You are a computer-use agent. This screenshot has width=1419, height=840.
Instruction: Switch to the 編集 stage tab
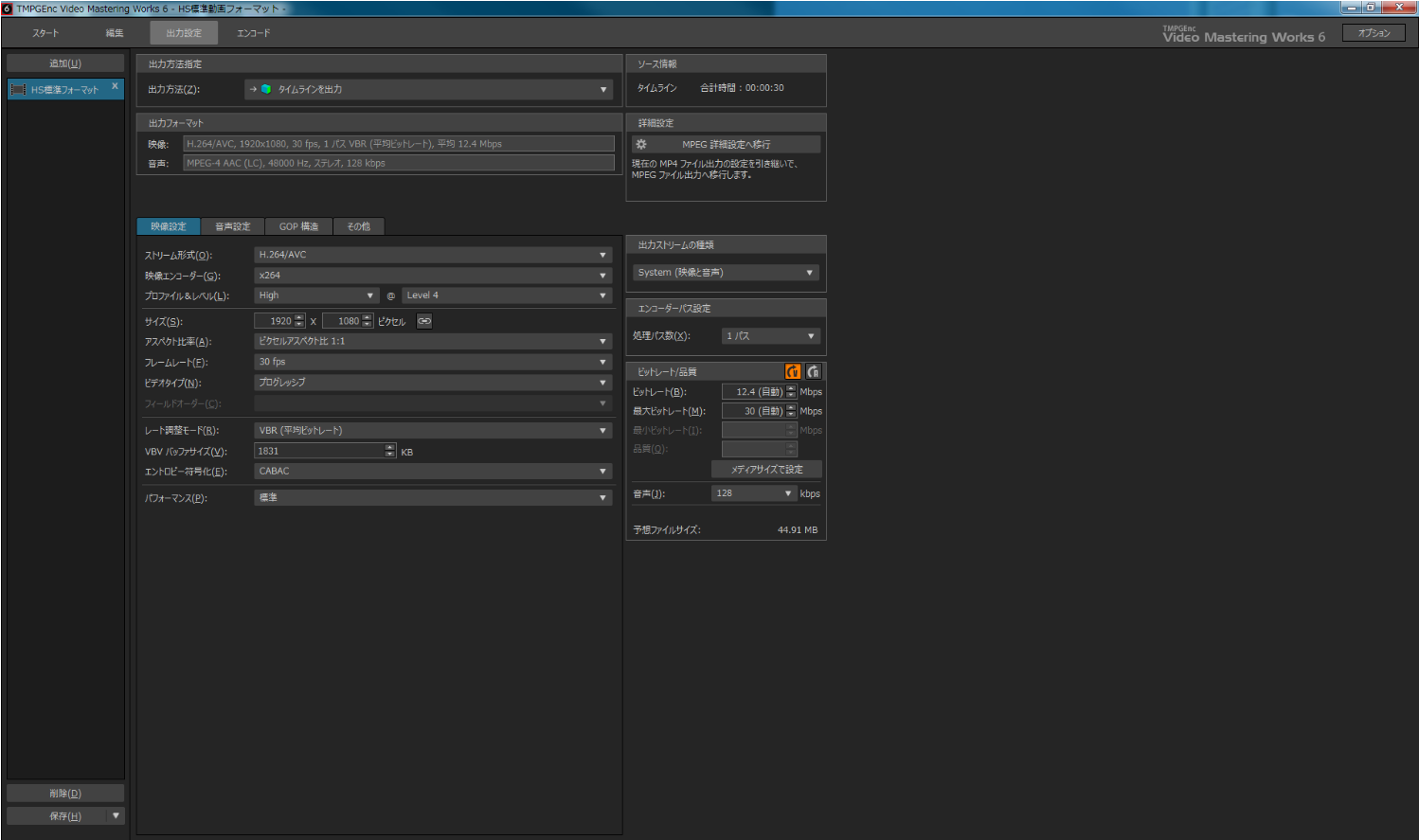tap(115, 33)
